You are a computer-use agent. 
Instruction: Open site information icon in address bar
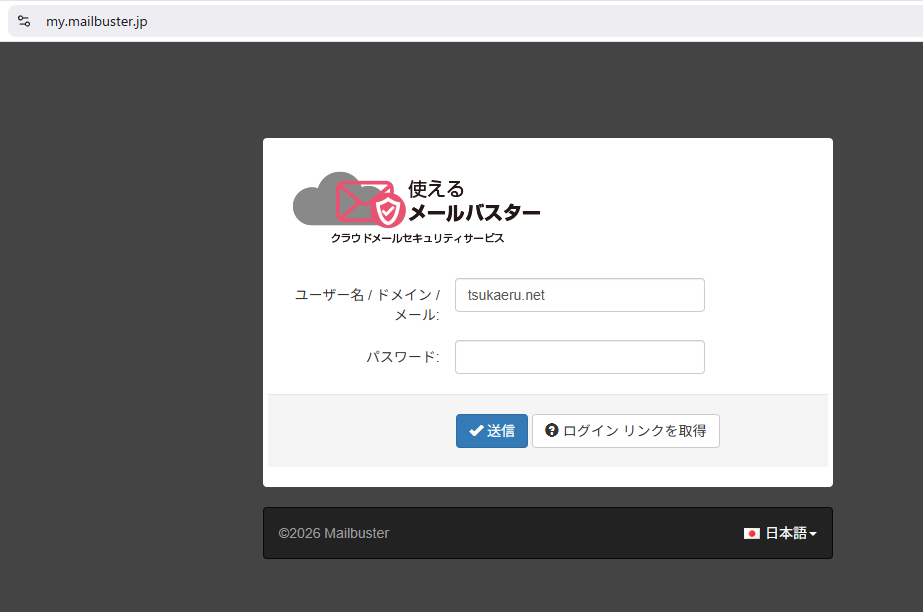click(24, 21)
